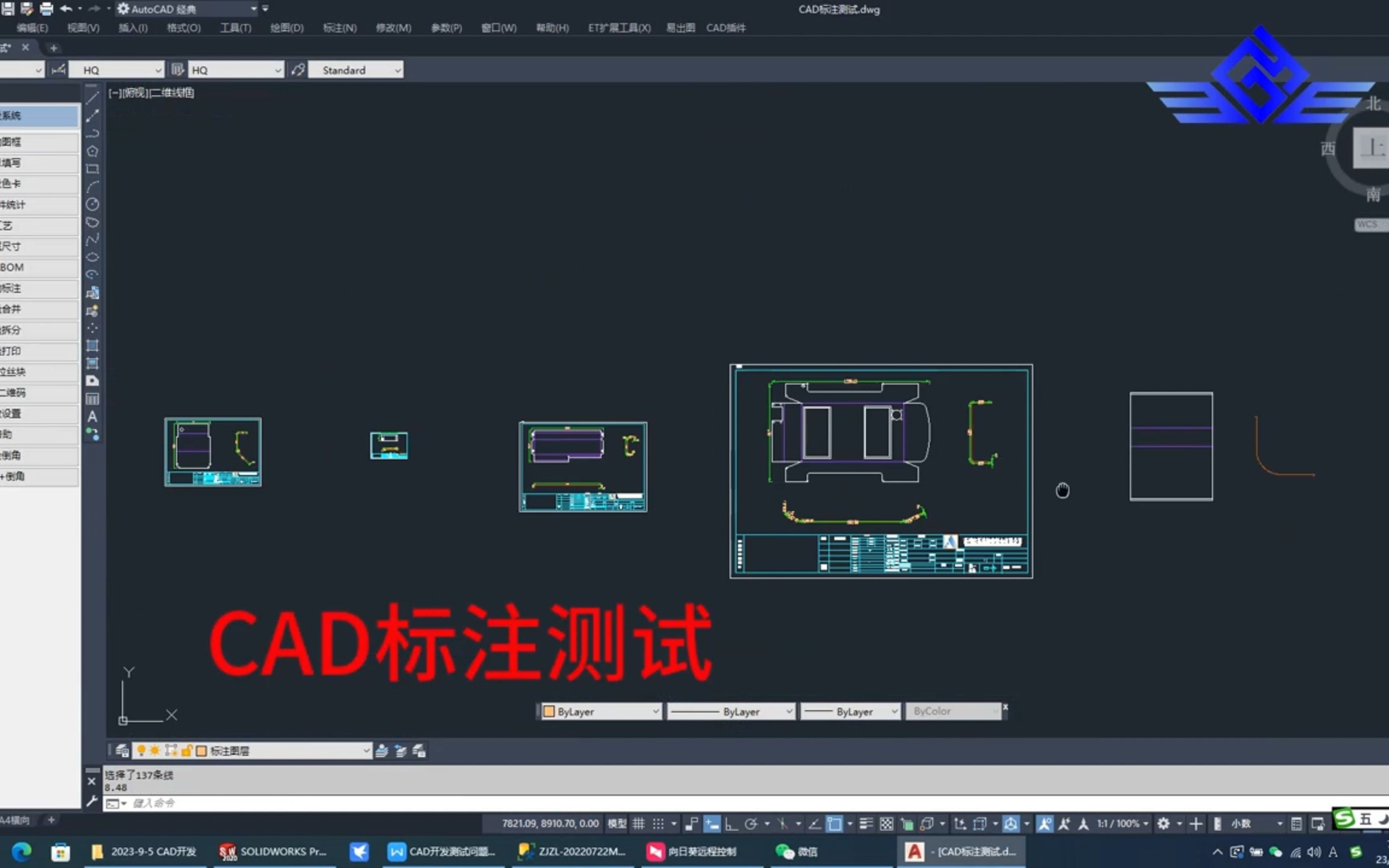This screenshot has height=868, width=1389.
Task: Select the Construction line tool
Action: pos(92,116)
